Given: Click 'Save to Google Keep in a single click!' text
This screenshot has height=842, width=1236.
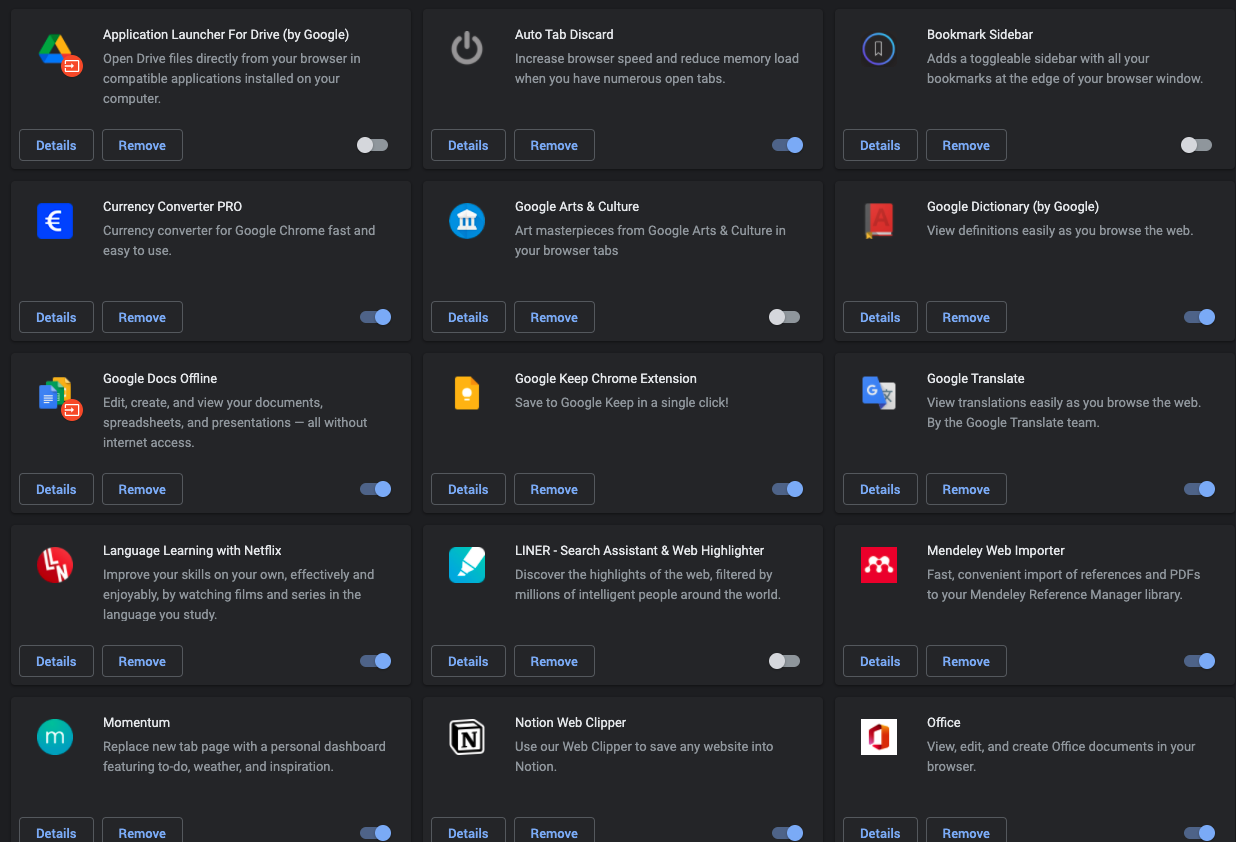Looking at the screenshot, I should pos(622,402).
